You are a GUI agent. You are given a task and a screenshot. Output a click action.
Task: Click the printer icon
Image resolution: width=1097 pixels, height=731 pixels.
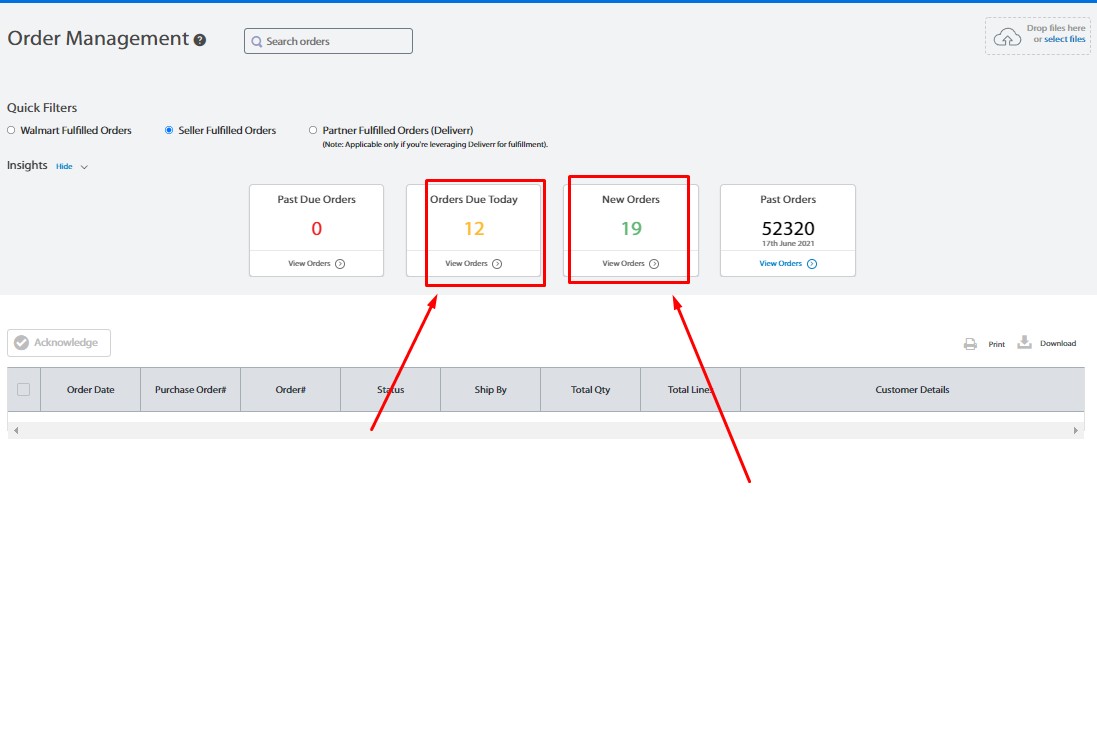pyautogui.click(x=970, y=344)
